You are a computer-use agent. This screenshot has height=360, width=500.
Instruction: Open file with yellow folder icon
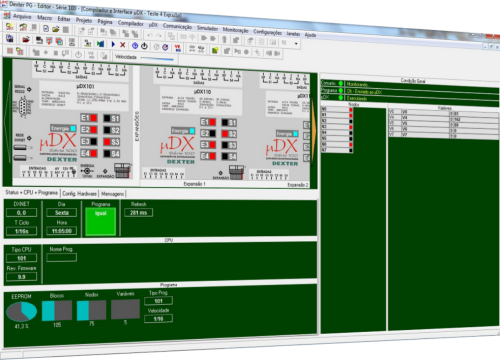(x=56, y=29)
